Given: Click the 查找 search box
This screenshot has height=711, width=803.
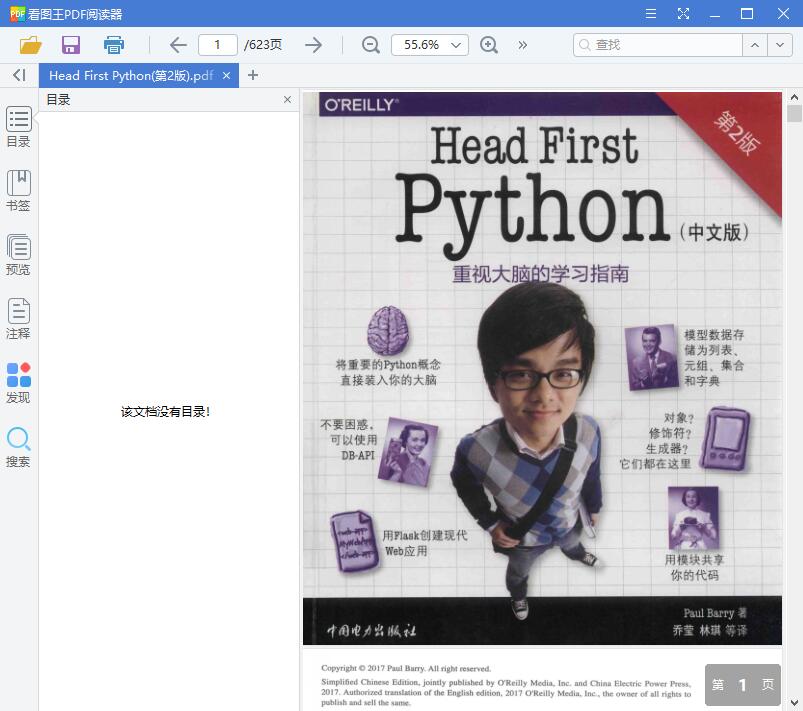Looking at the screenshot, I should point(658,45).
